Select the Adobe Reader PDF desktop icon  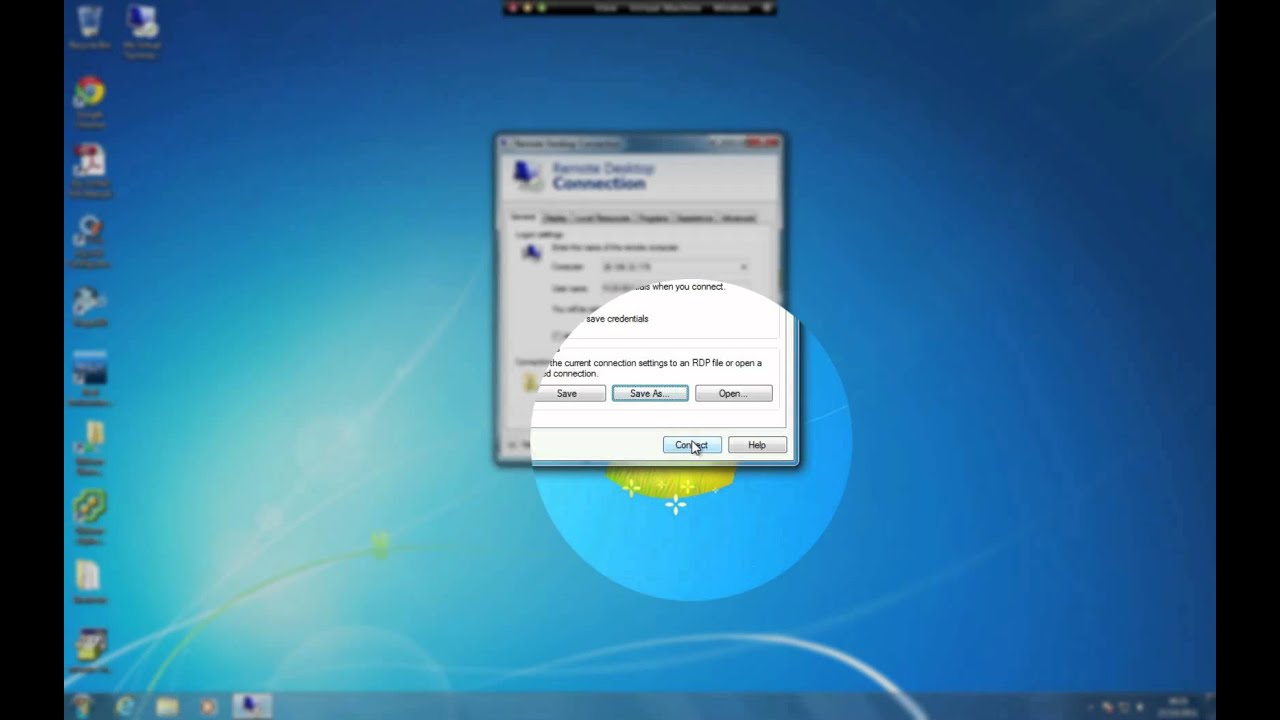(x=91, y=170)
